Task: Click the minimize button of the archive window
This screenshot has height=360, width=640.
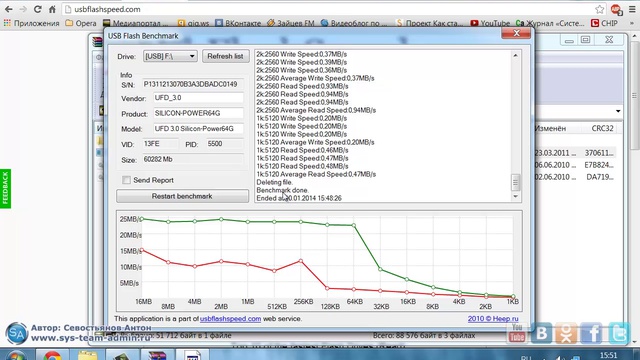Action: (x=569, y=40)
